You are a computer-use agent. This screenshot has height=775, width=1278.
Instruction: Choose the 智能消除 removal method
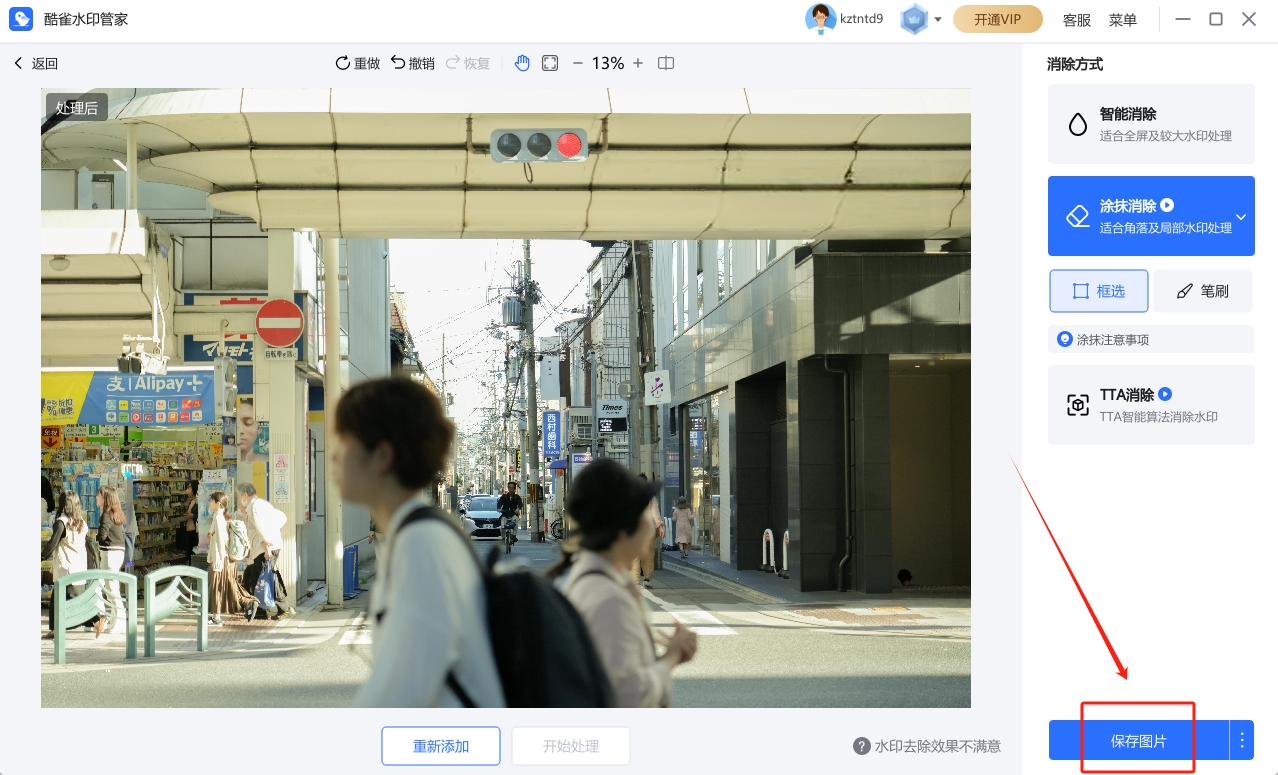1151,124
